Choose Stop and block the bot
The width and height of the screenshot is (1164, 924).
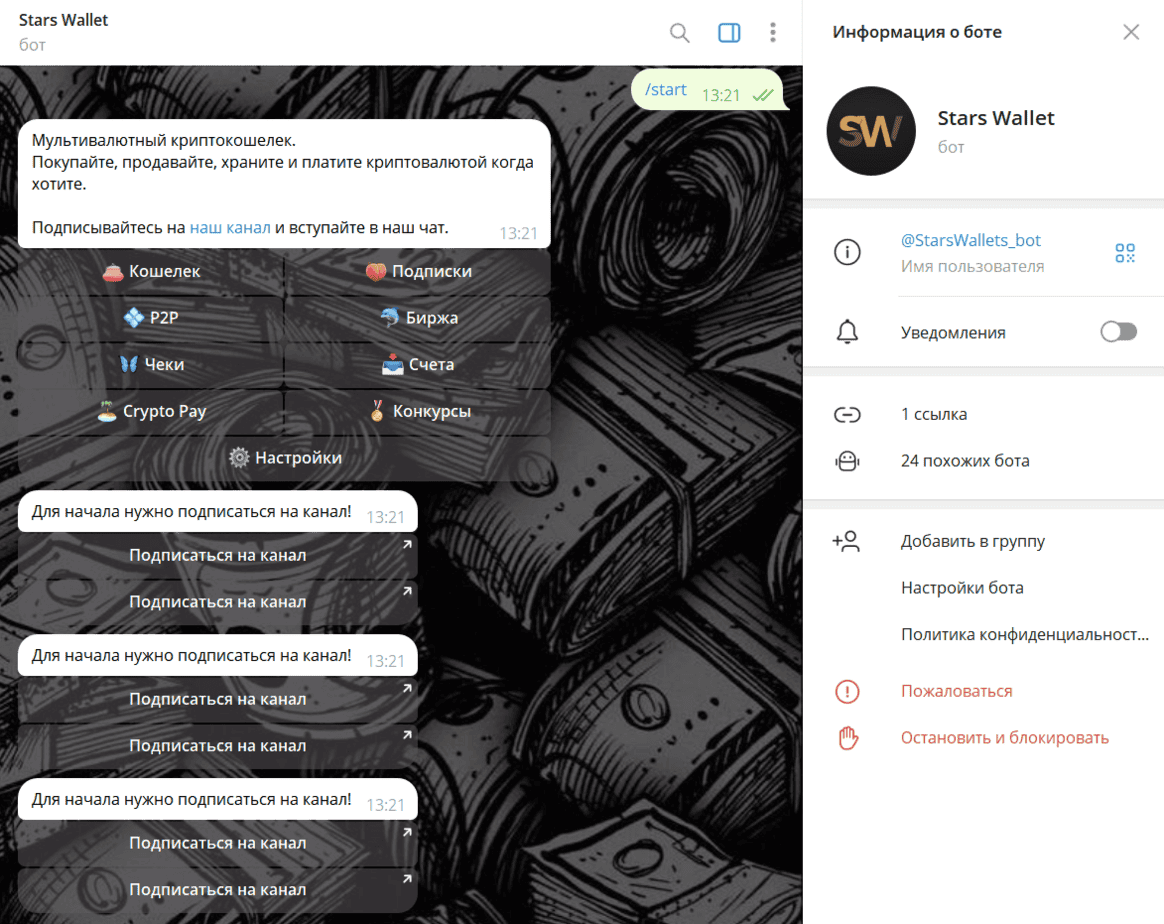(x=1004, y=738)
